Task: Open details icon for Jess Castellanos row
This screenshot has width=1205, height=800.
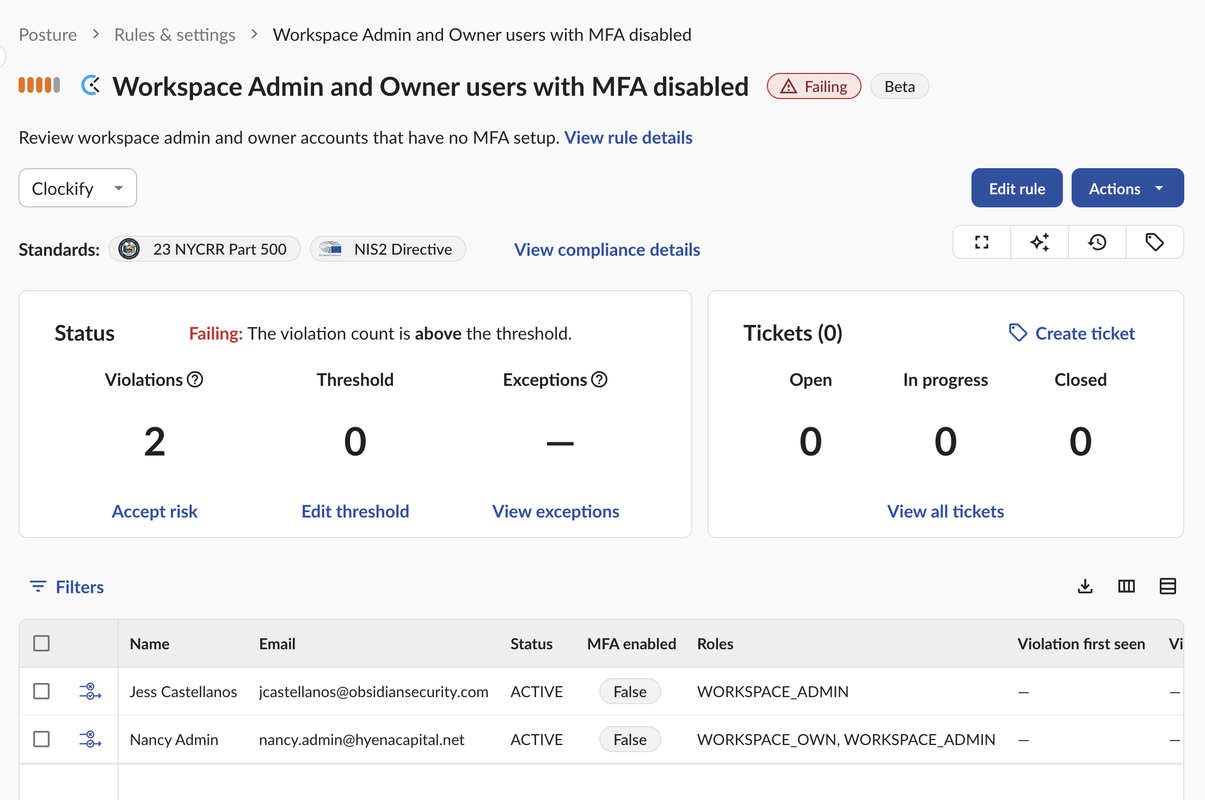Action: click(90, 691)
